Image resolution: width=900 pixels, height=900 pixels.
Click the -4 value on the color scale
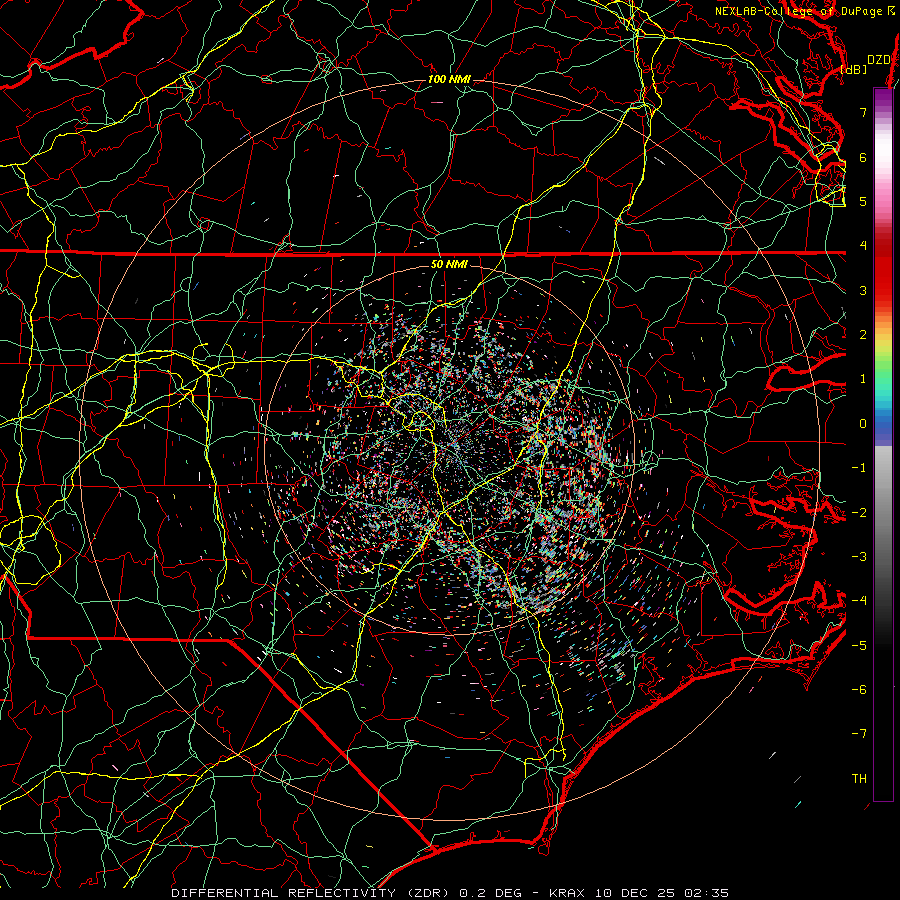click(859, 601)
